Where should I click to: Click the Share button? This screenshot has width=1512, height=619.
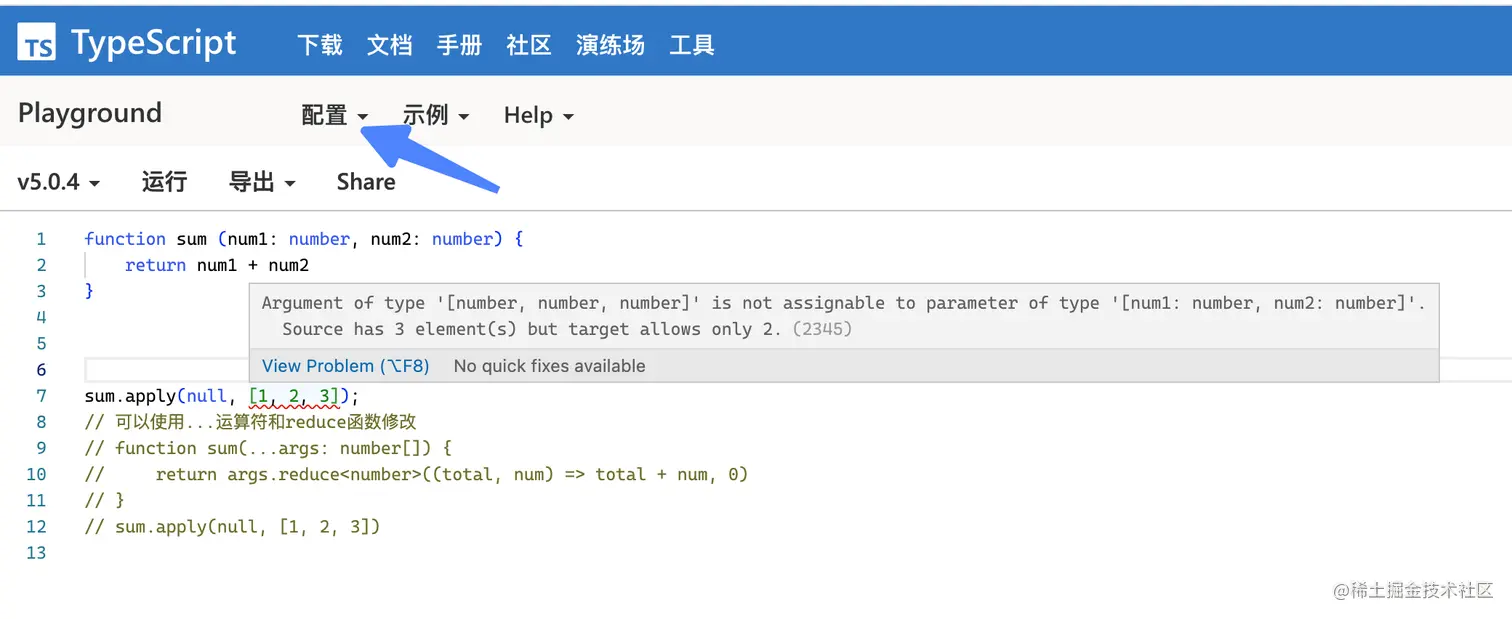pos(366,182)
